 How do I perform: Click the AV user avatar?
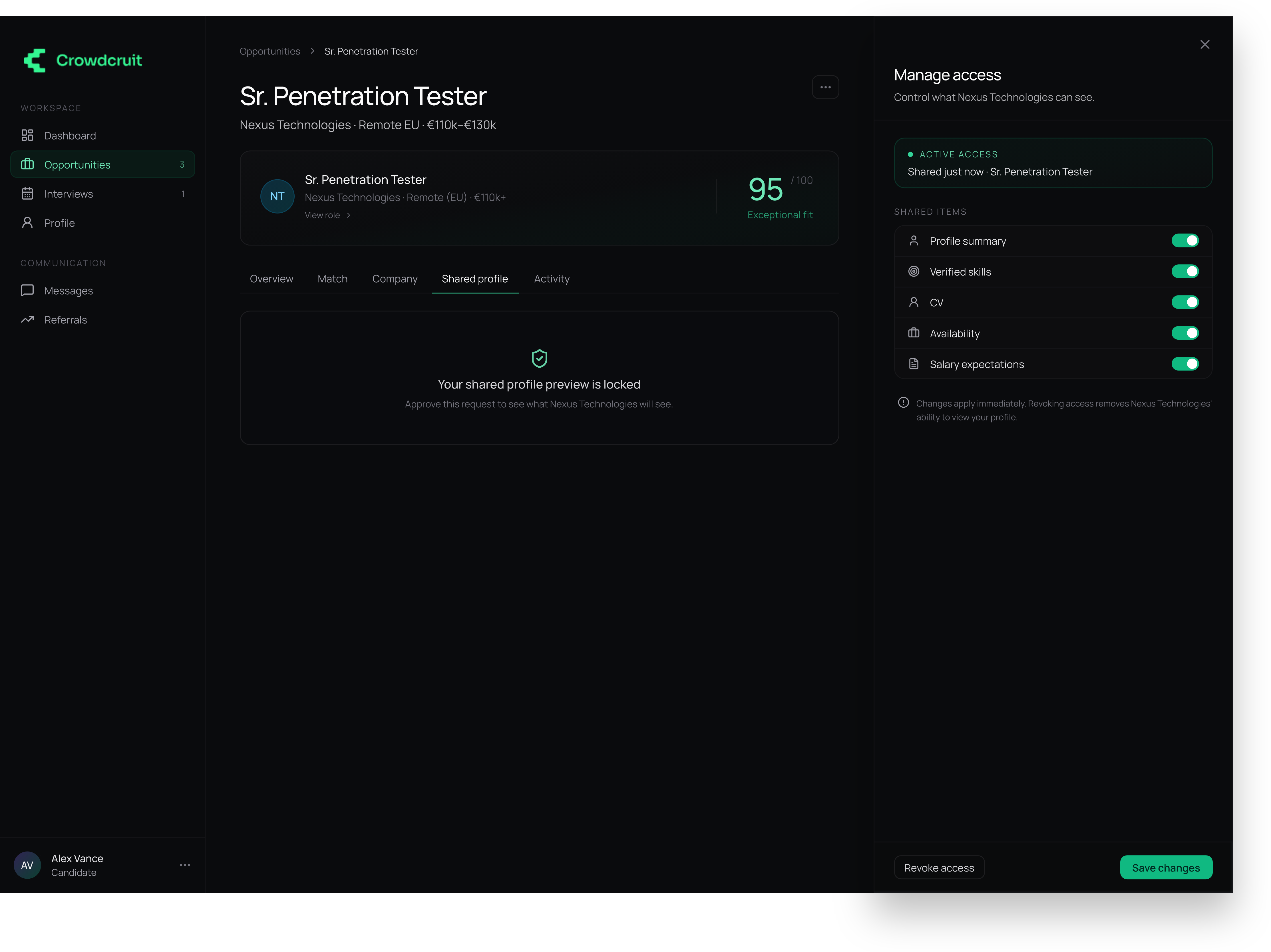coord(27,865)
